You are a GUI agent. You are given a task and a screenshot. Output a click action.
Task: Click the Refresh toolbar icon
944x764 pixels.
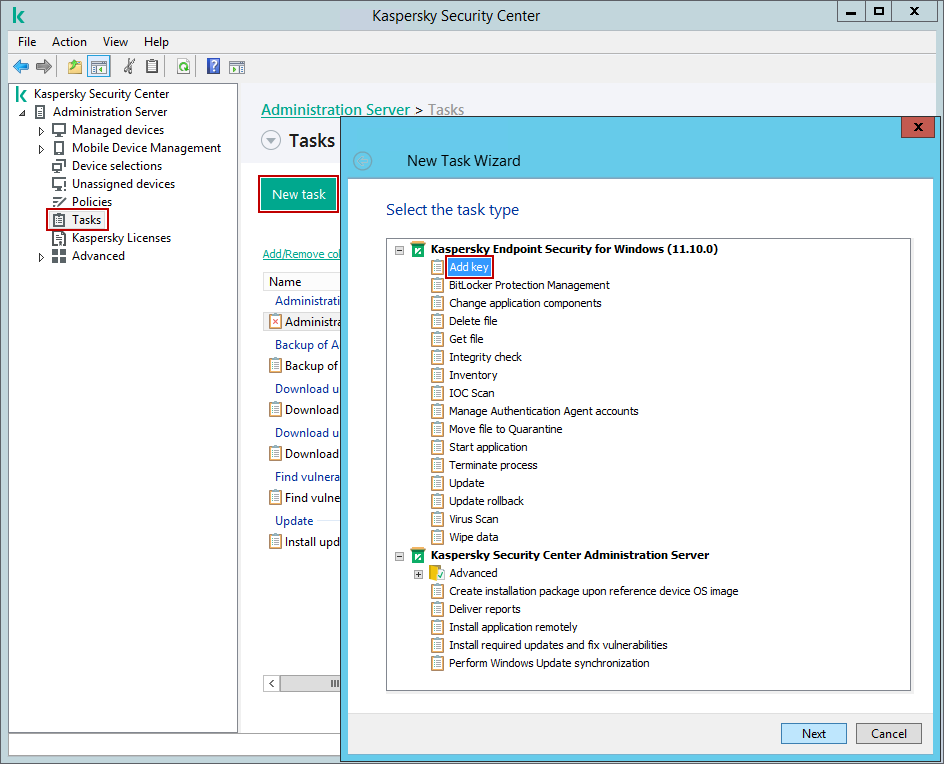(183, 67)
